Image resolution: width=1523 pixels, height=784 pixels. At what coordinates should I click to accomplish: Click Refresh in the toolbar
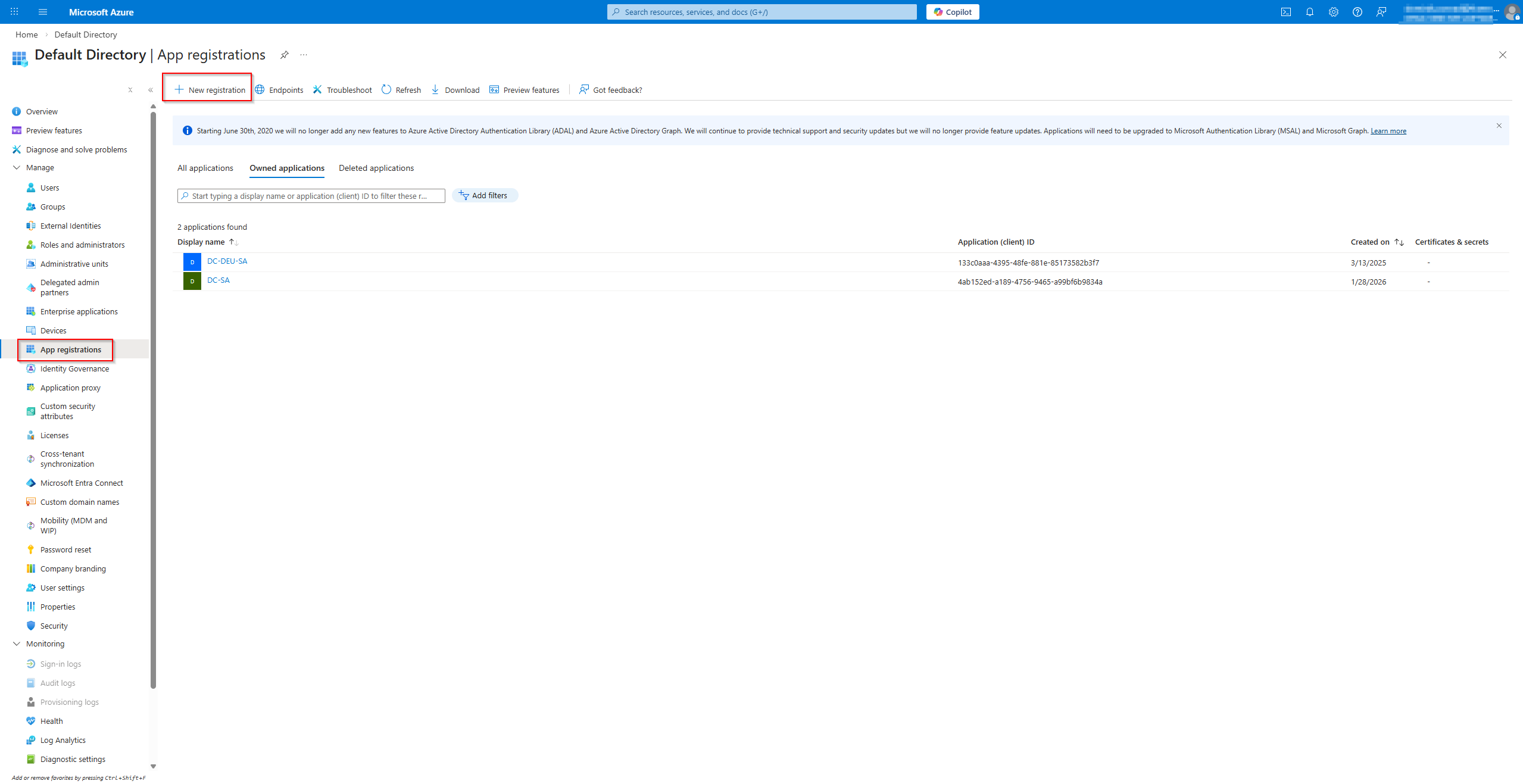click(x=401, y=90)
